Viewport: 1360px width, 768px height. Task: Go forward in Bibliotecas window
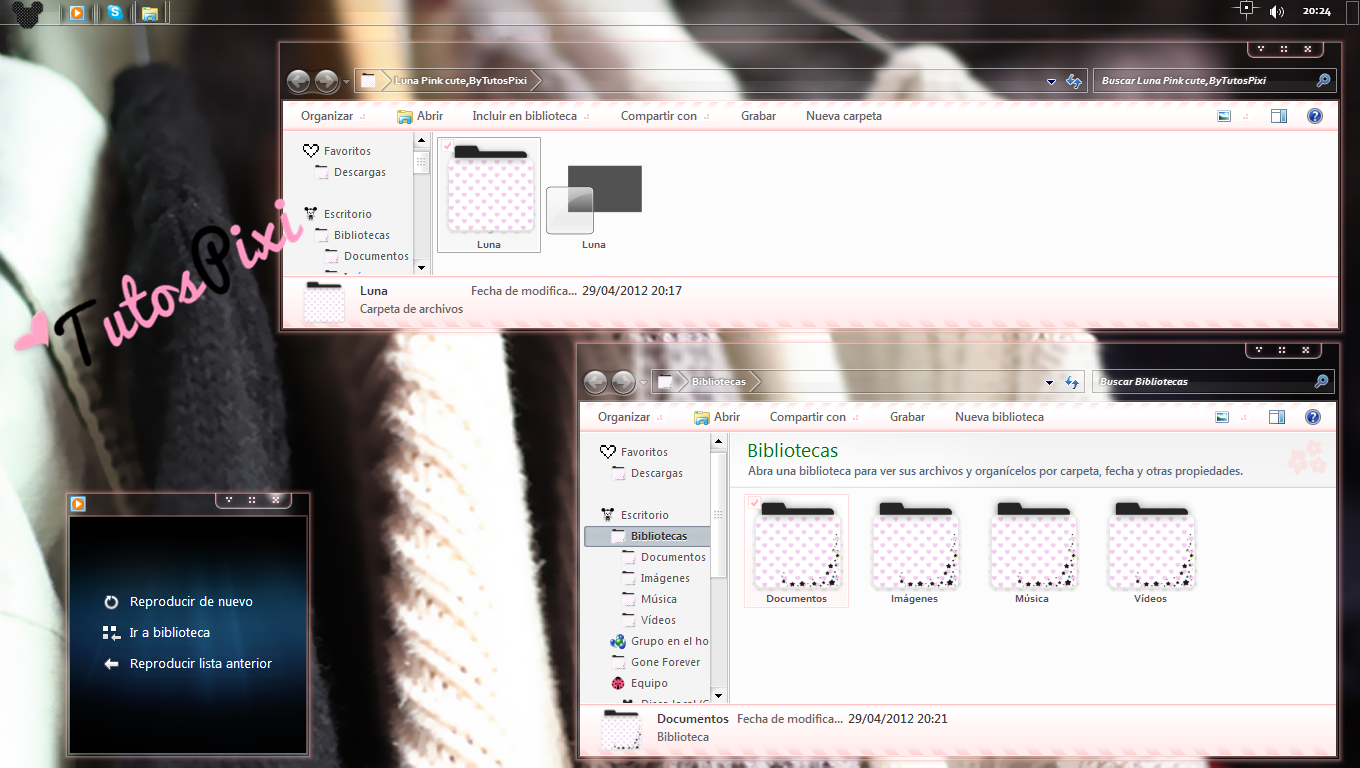[623, 382]
